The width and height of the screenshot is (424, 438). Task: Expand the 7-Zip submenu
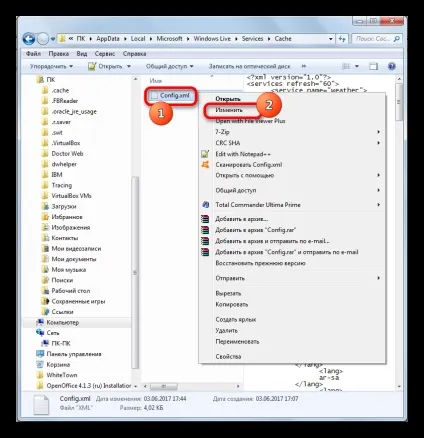pos(379,132)
